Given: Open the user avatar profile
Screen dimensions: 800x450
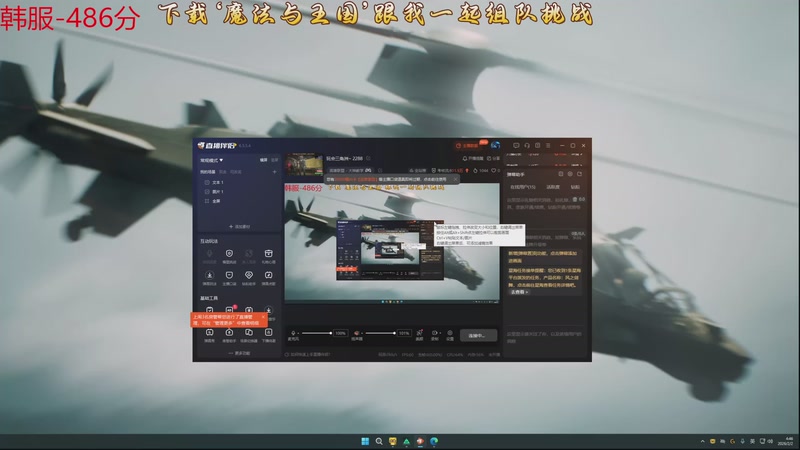Looking at the screenshot, I should tap(495, 145).
